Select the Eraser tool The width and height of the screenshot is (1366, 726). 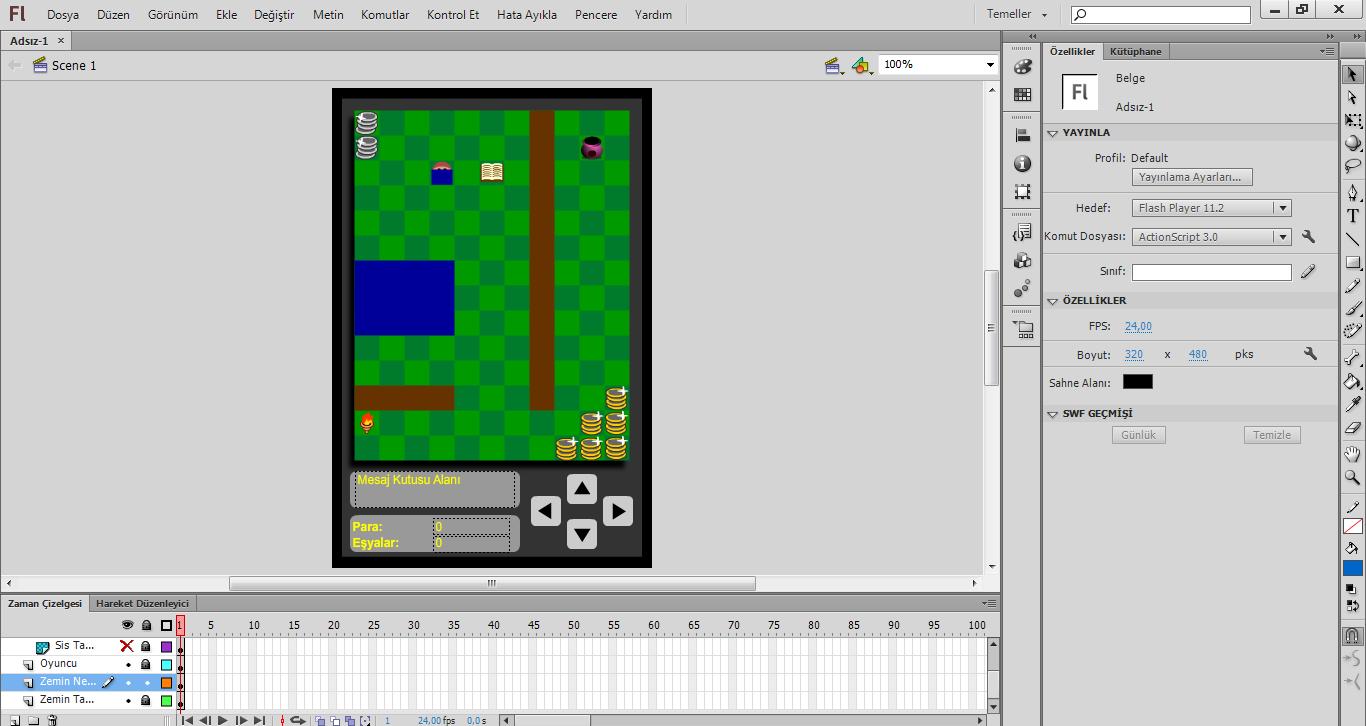(x=1352, y=428)
